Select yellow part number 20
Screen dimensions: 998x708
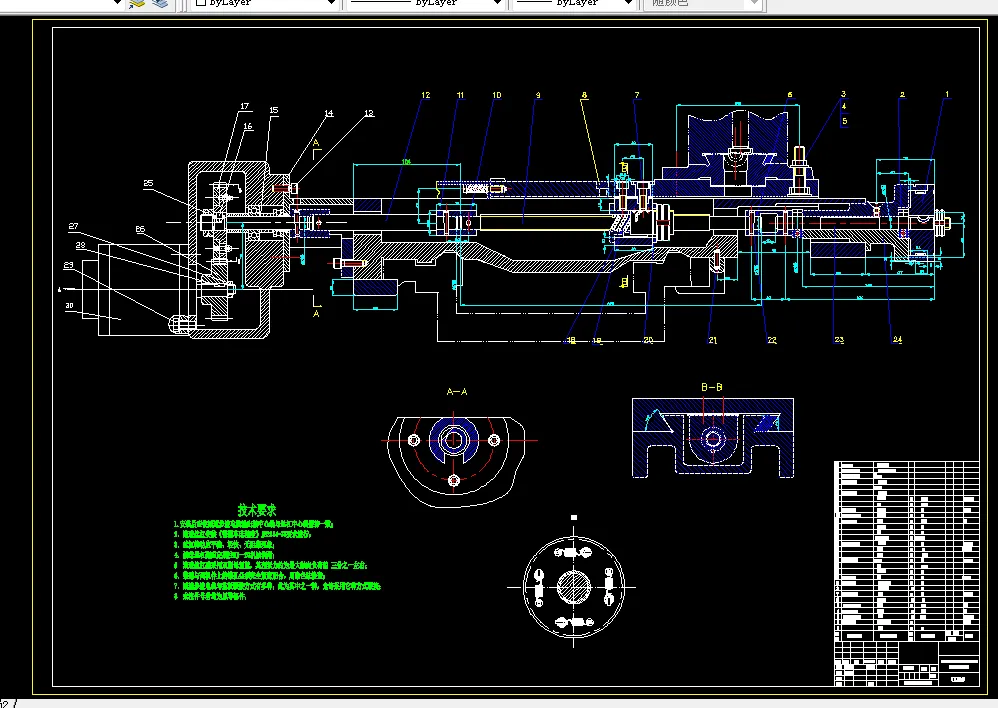tap(648, 341)
